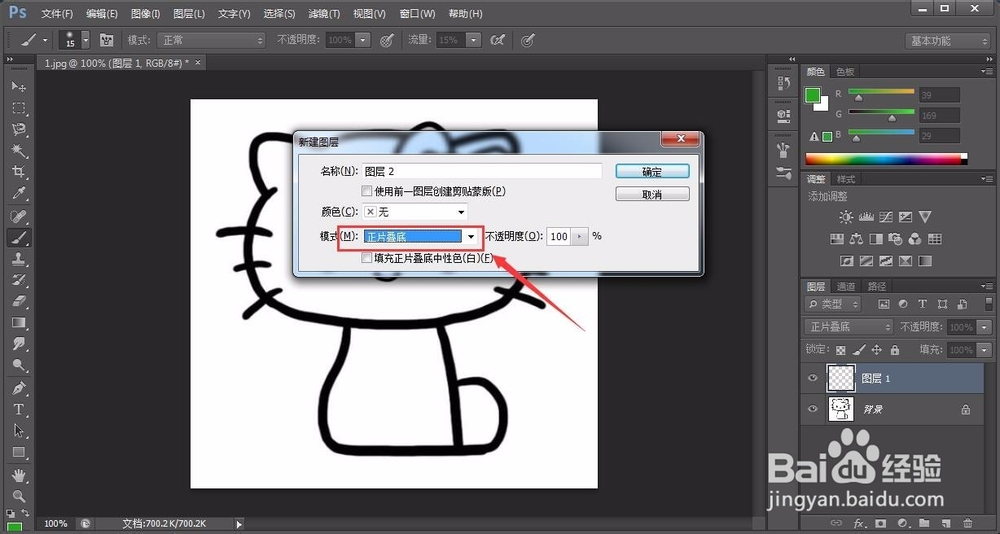The height and width of the screenshot is (534, 1000).
Task: Open 类型 filter dropdown in Layers panel
Action: [833, 304]
